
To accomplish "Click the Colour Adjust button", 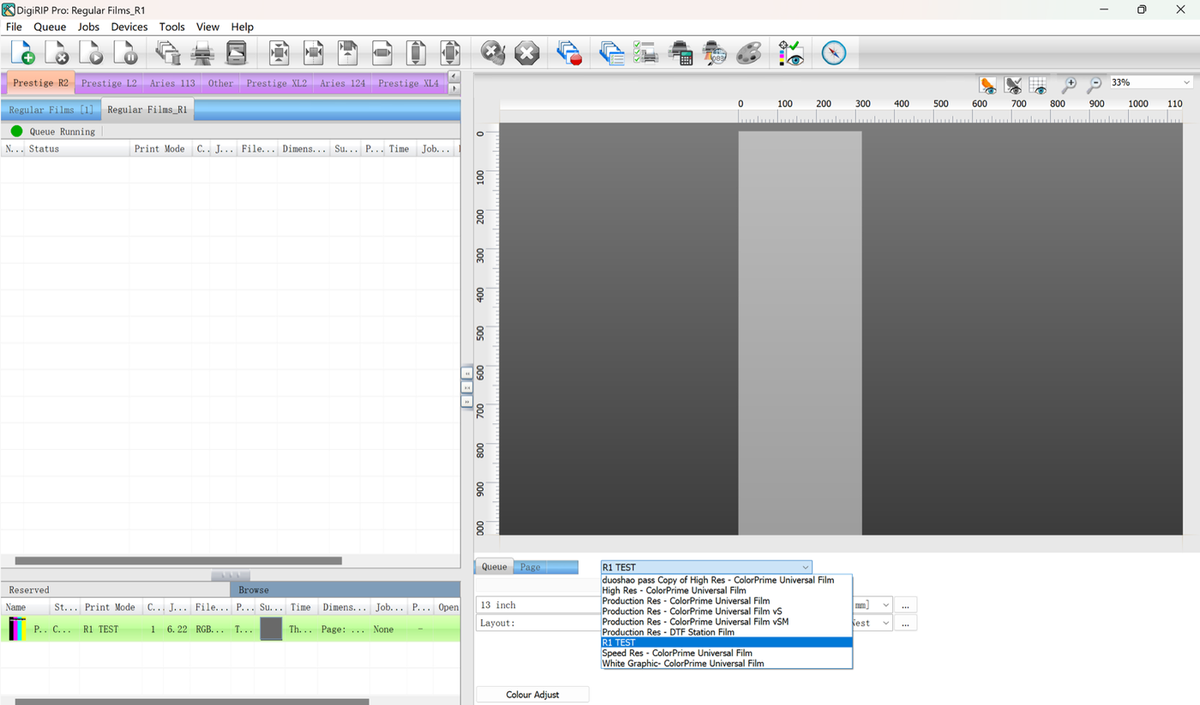I will (532, 694).
